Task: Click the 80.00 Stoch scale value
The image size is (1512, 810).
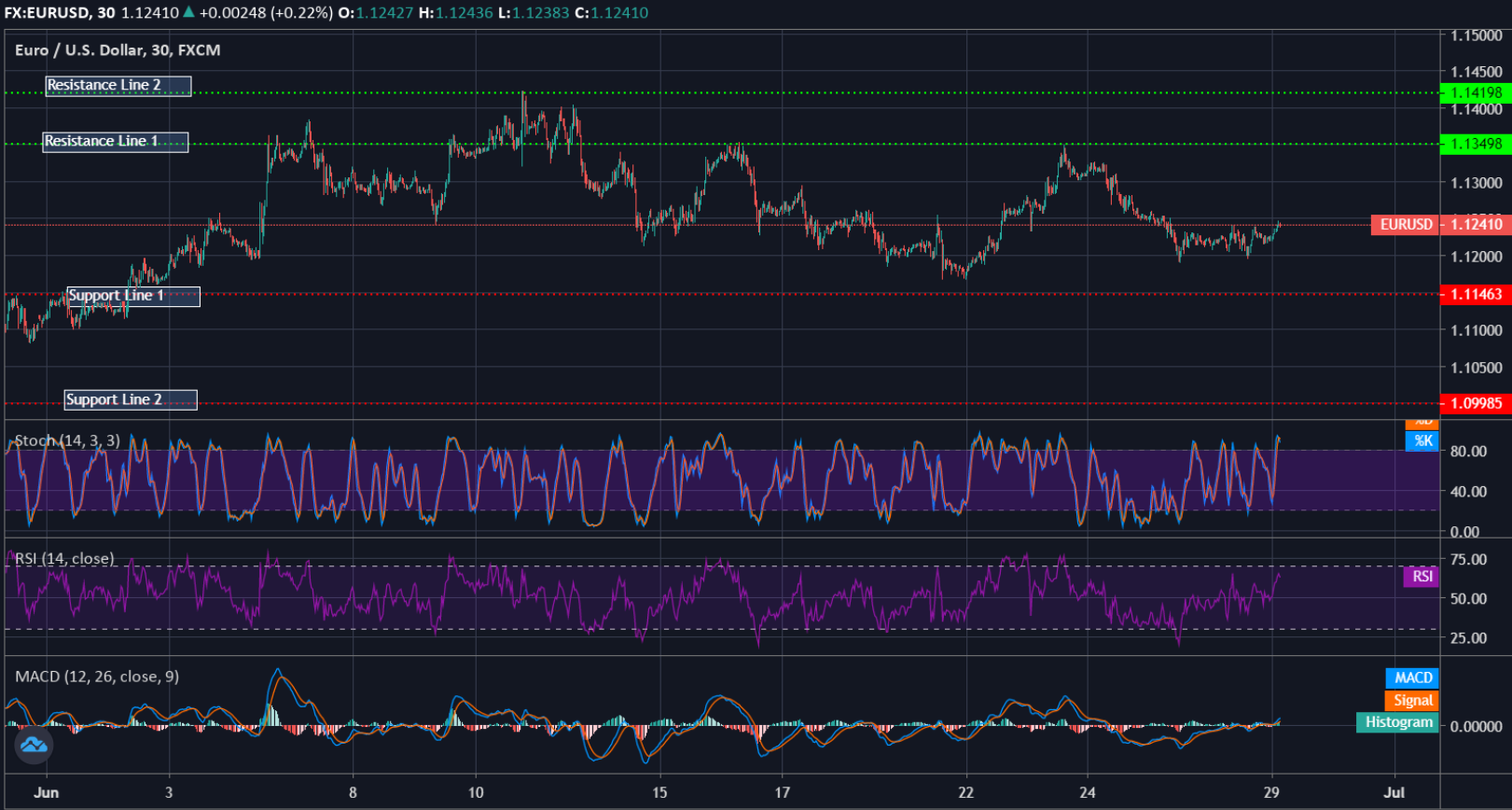Action: click(1468, 452)
